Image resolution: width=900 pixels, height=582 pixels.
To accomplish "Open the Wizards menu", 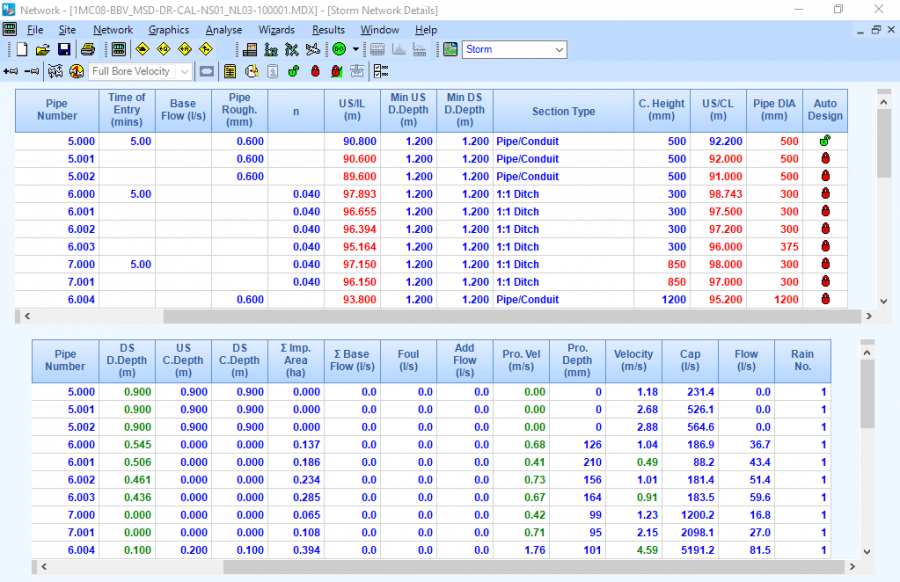I will click(276, 30).
